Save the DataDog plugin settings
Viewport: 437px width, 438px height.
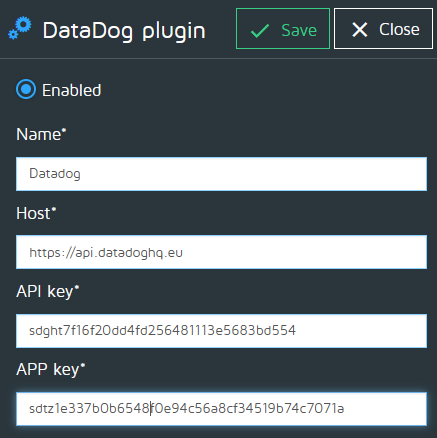(x=283, y=29)
